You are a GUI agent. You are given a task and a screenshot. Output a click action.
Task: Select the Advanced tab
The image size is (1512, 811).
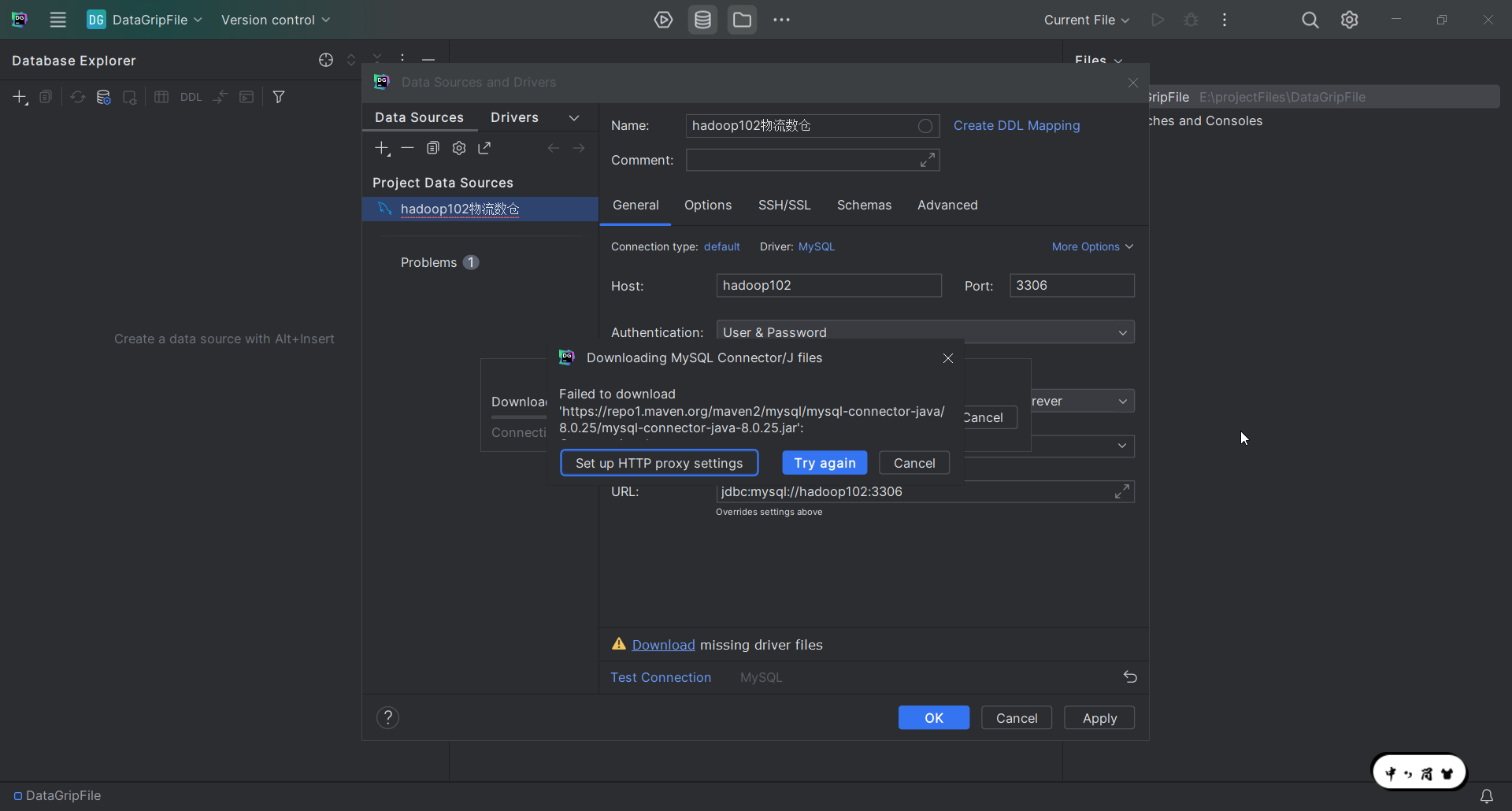point(947,205)
